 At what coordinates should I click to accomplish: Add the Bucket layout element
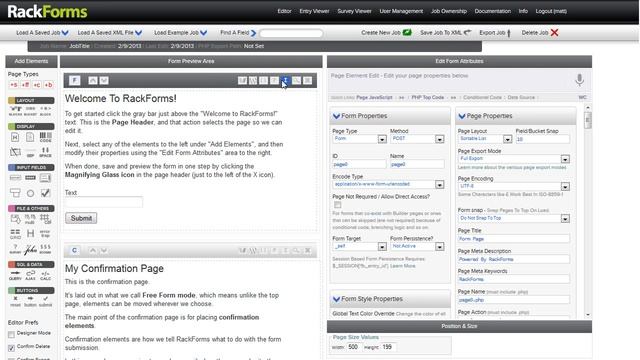pos(30,111)
